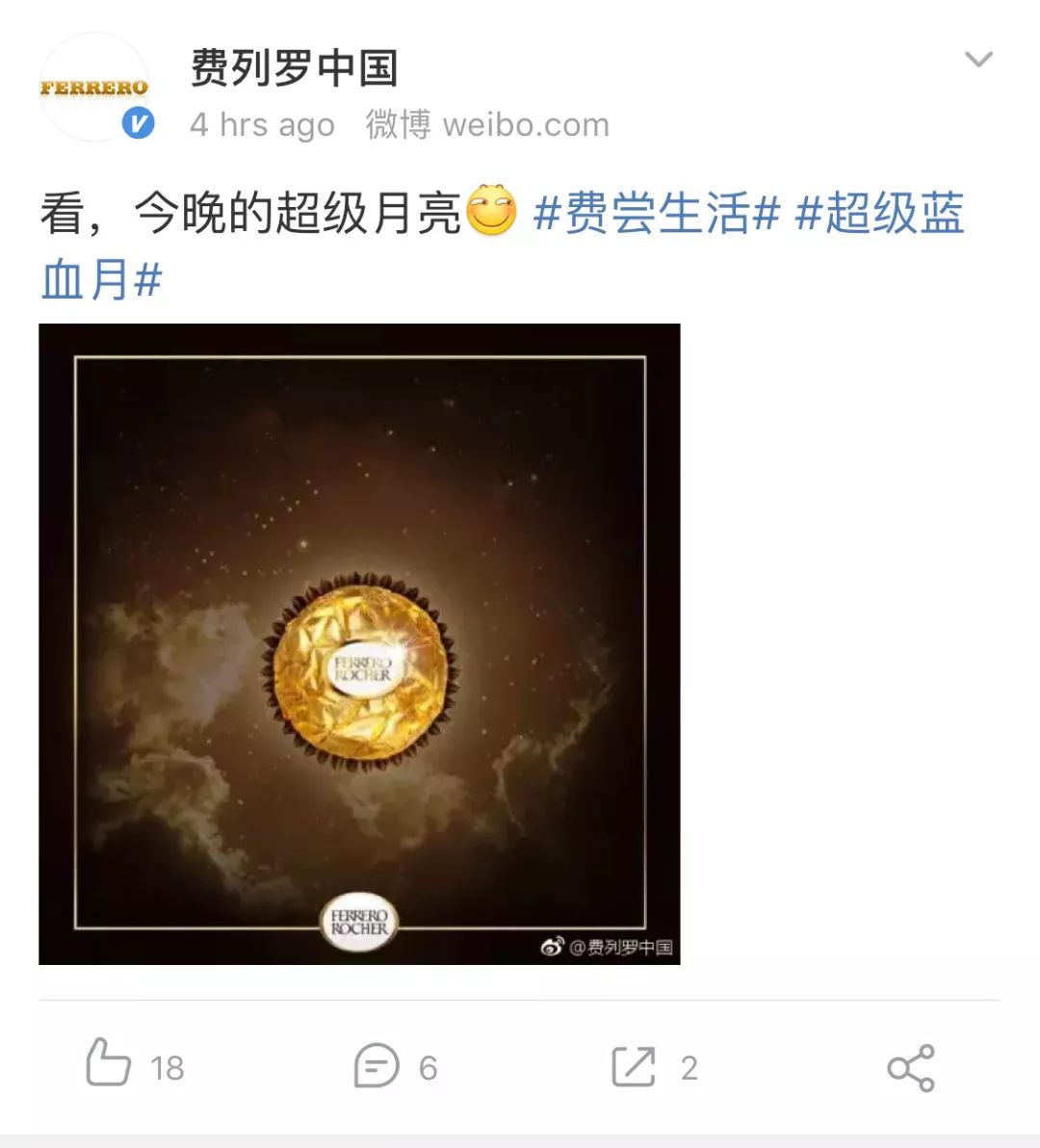Open the post options chevron menu
Viewport: 1040px width, 1148px height.
tap(978, 59)
